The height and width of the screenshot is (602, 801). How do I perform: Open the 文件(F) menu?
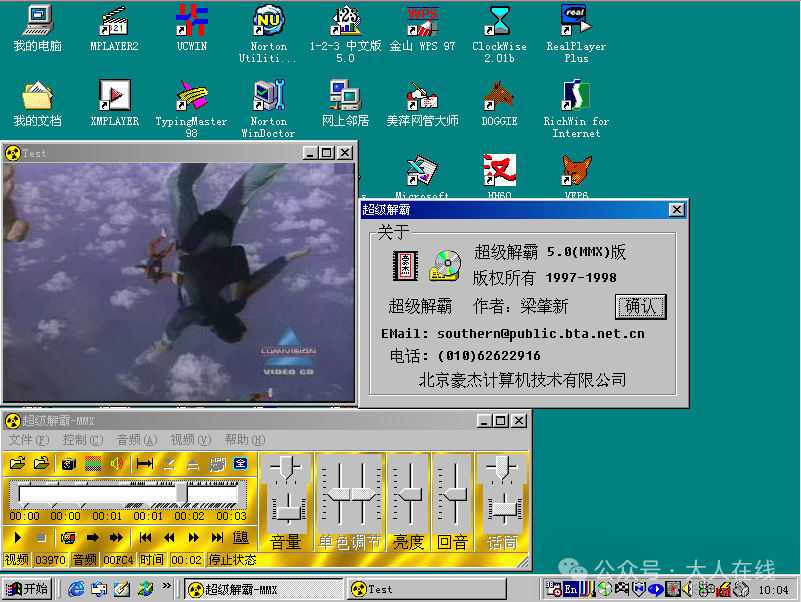[x=29, y=440]
